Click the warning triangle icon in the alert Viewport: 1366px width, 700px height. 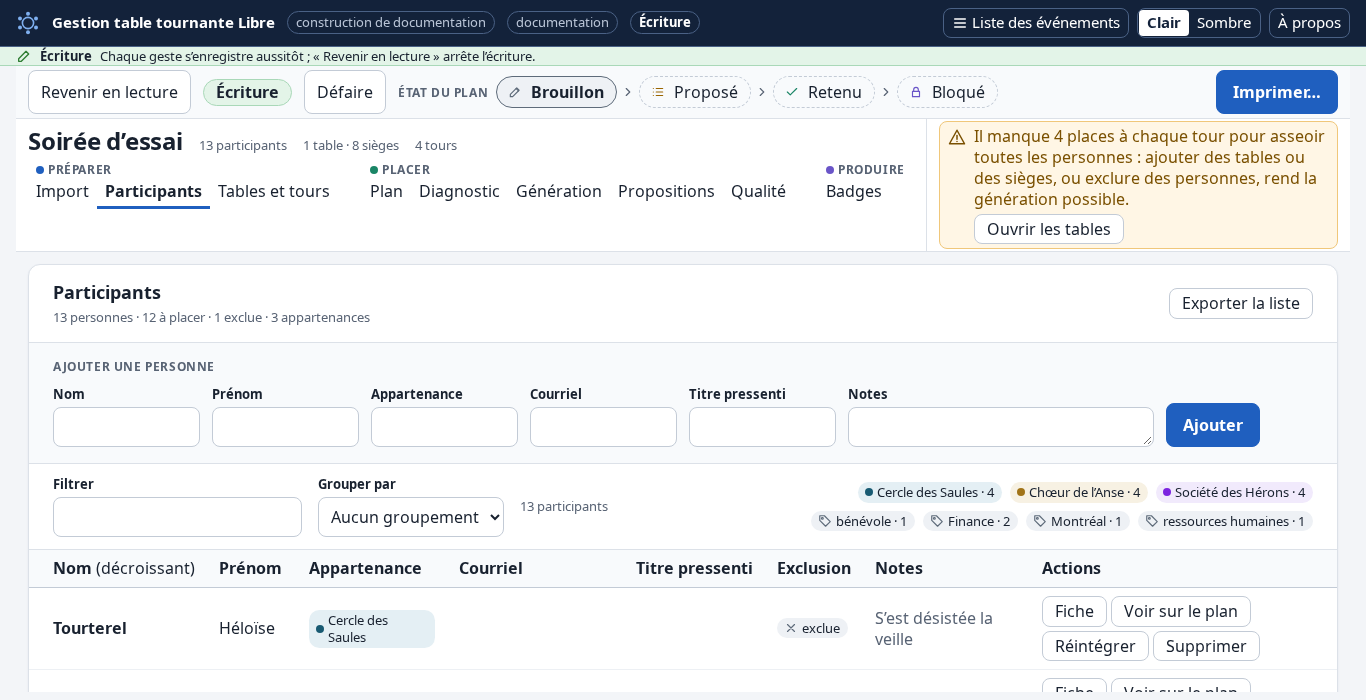pyautogui.click(x=957, y=137)
